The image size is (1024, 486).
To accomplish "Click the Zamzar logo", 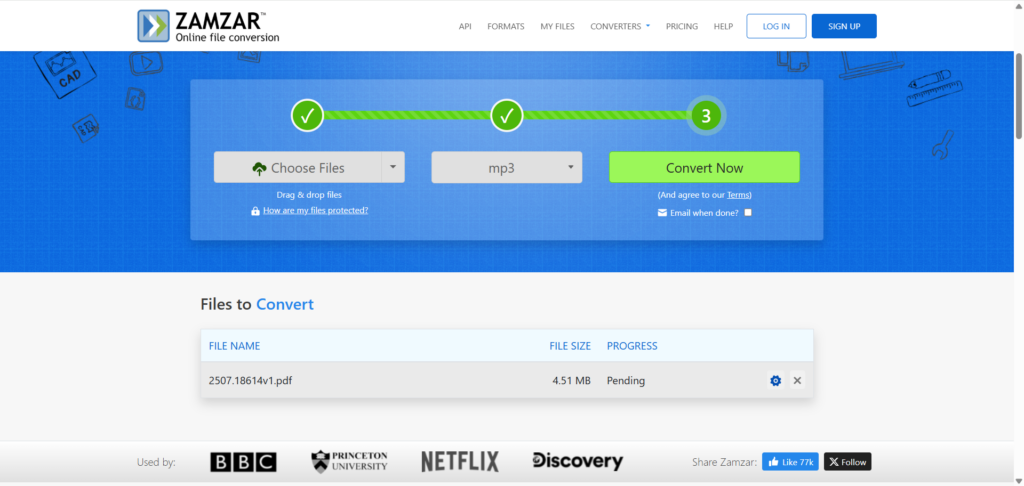I will [208, 26].
